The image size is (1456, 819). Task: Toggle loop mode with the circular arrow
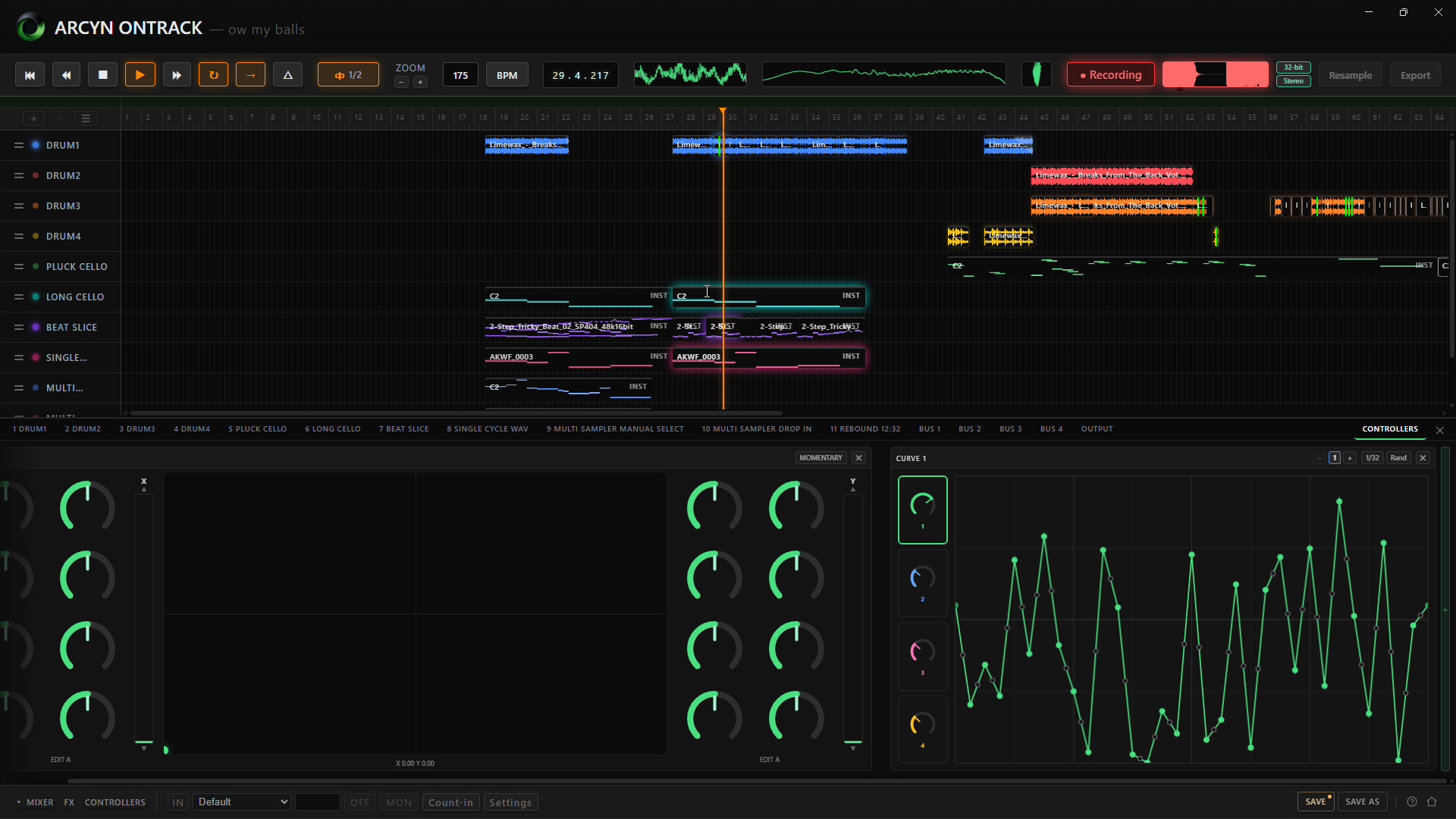coord(213,75)
